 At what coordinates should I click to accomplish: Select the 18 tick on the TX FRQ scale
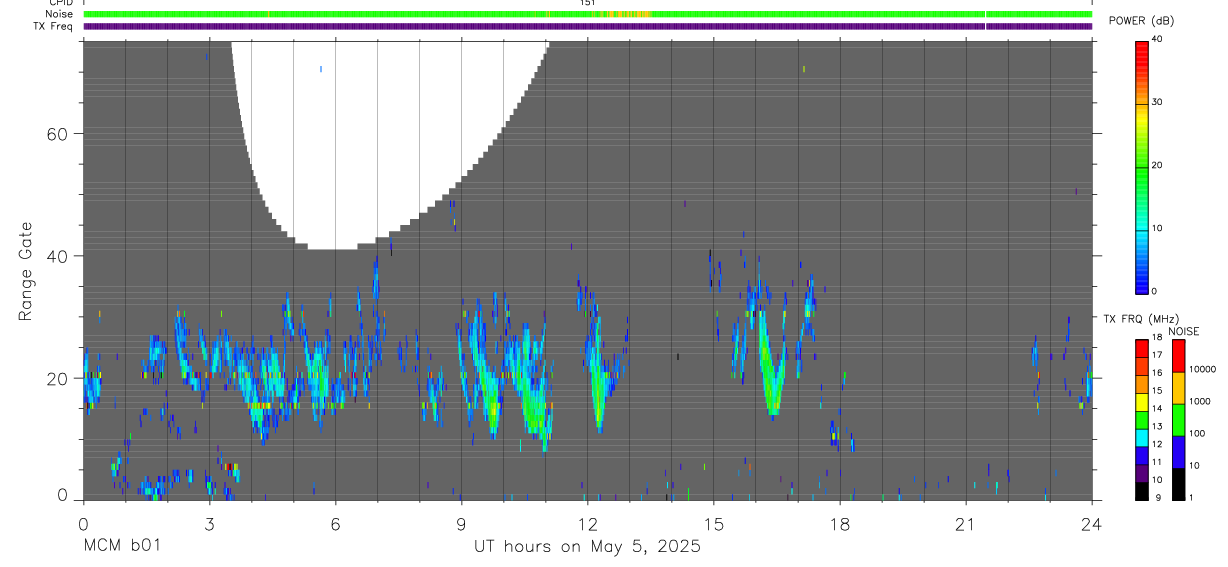[x=1157, y=339]
